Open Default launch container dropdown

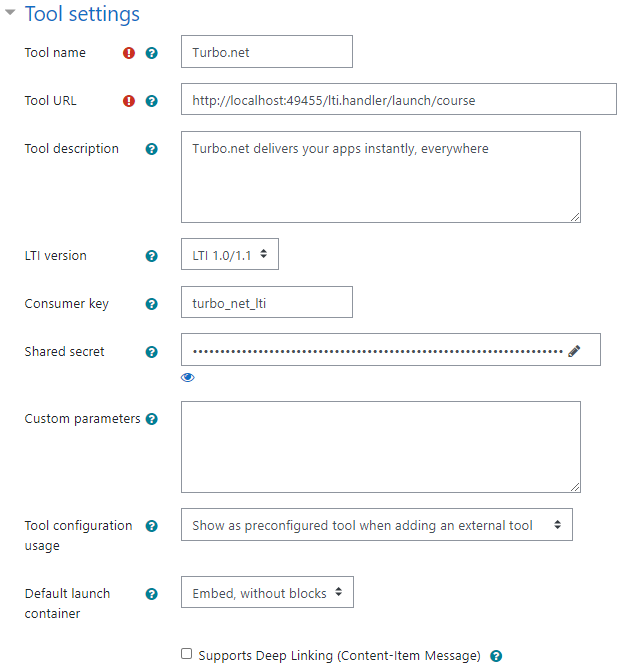coord(267,593)
